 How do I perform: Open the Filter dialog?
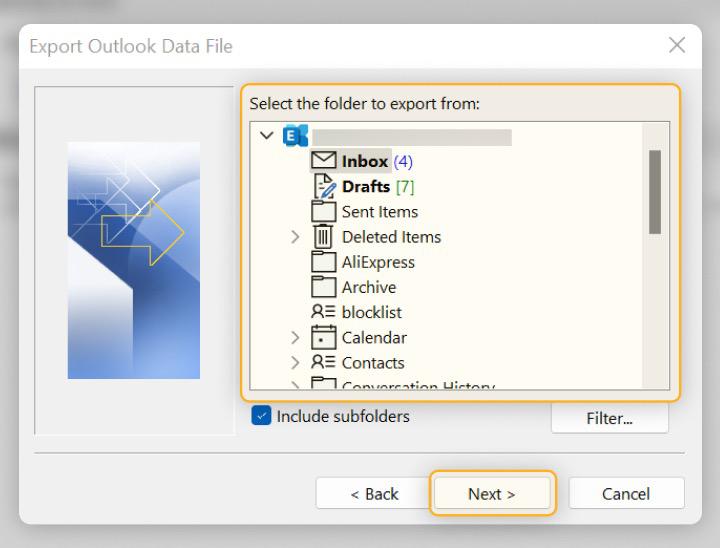pos(609,418)
